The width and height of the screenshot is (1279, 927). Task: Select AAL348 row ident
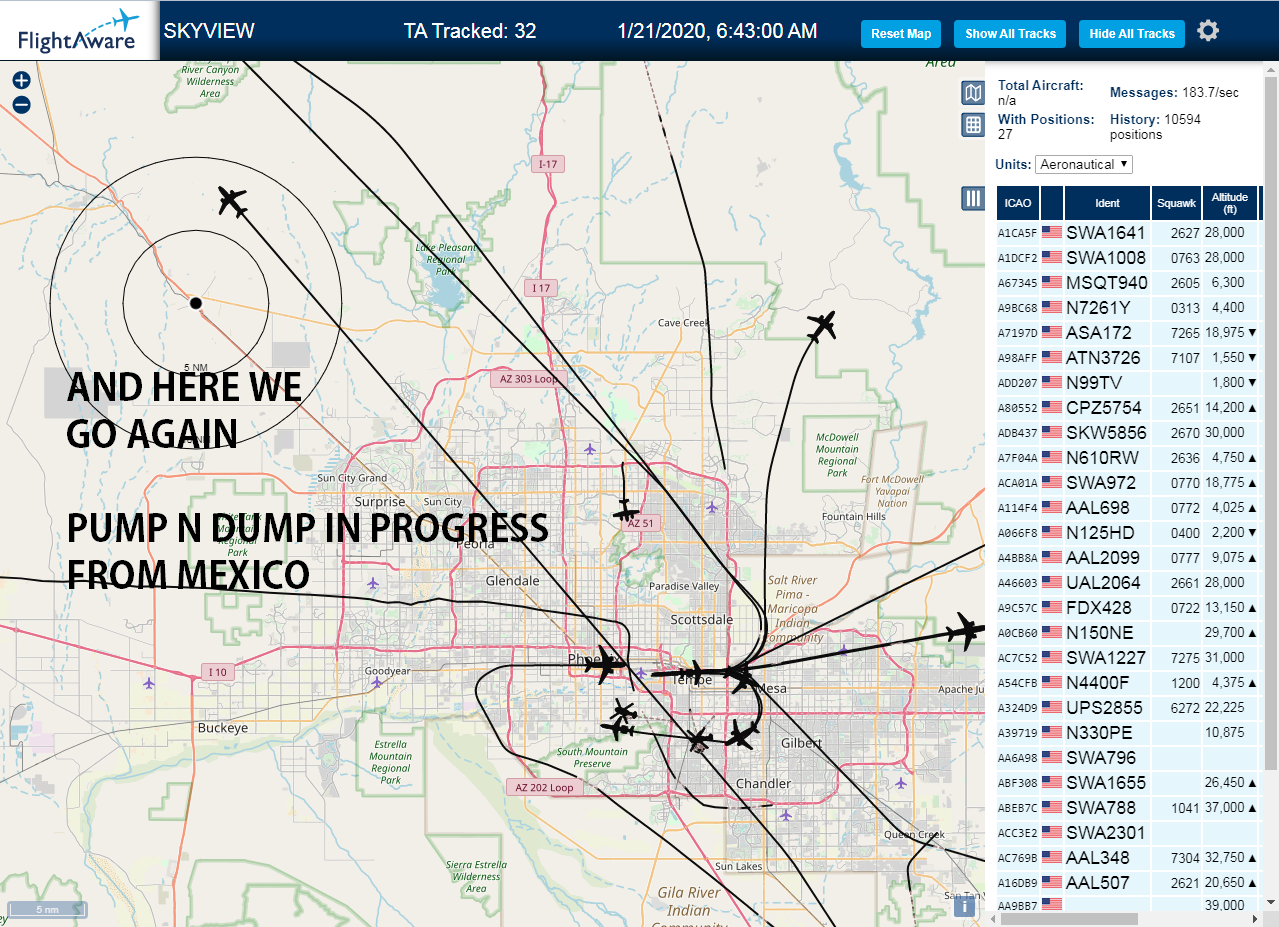tap(1098, 857)
